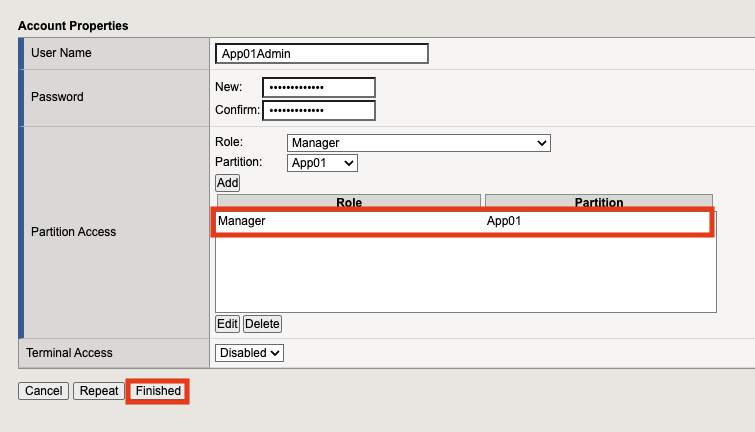The height and width of the screenshot is (432, 755).
Task: Click the Delete button
Action: (262, 324)
